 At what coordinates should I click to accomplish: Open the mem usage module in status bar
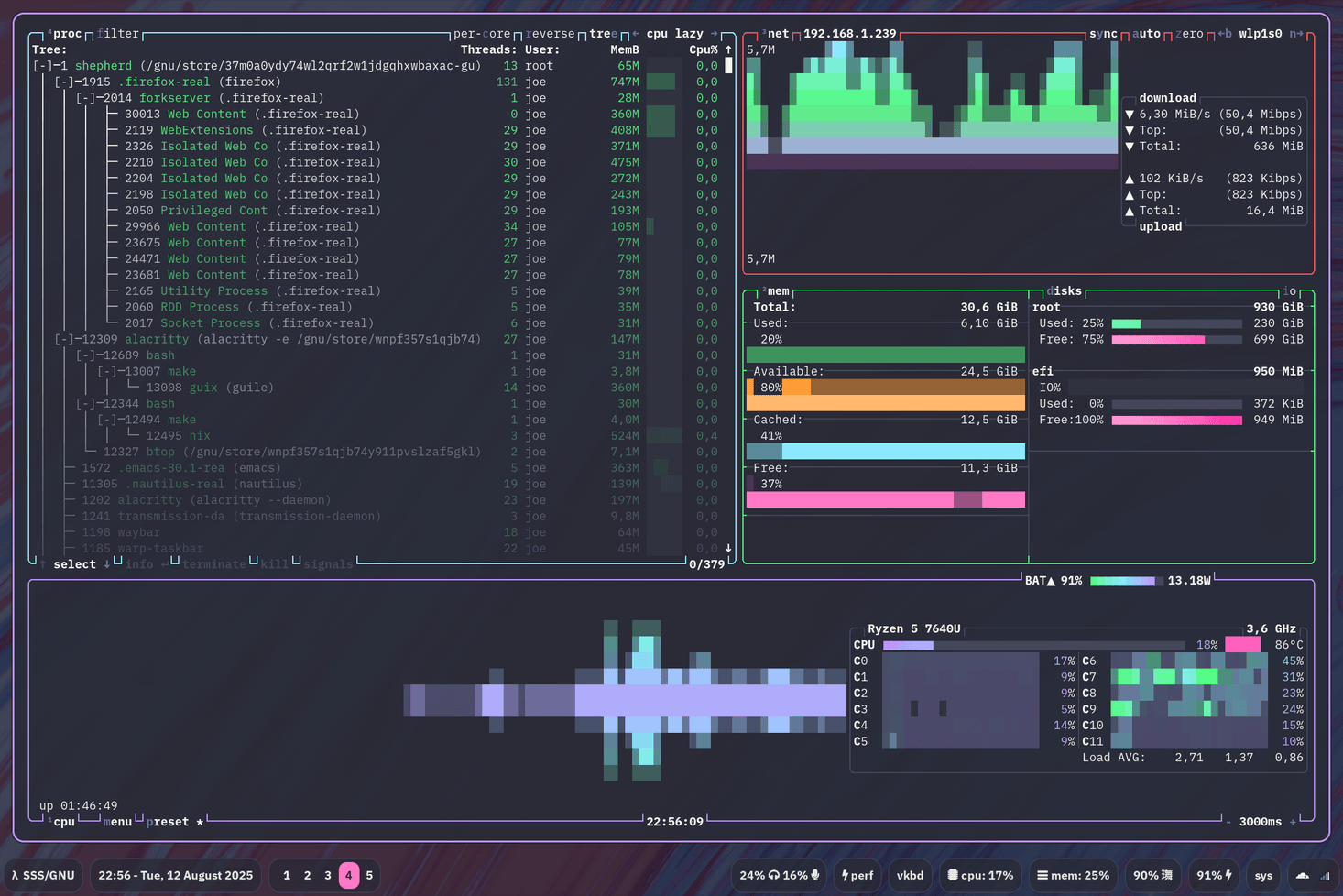1073,875
